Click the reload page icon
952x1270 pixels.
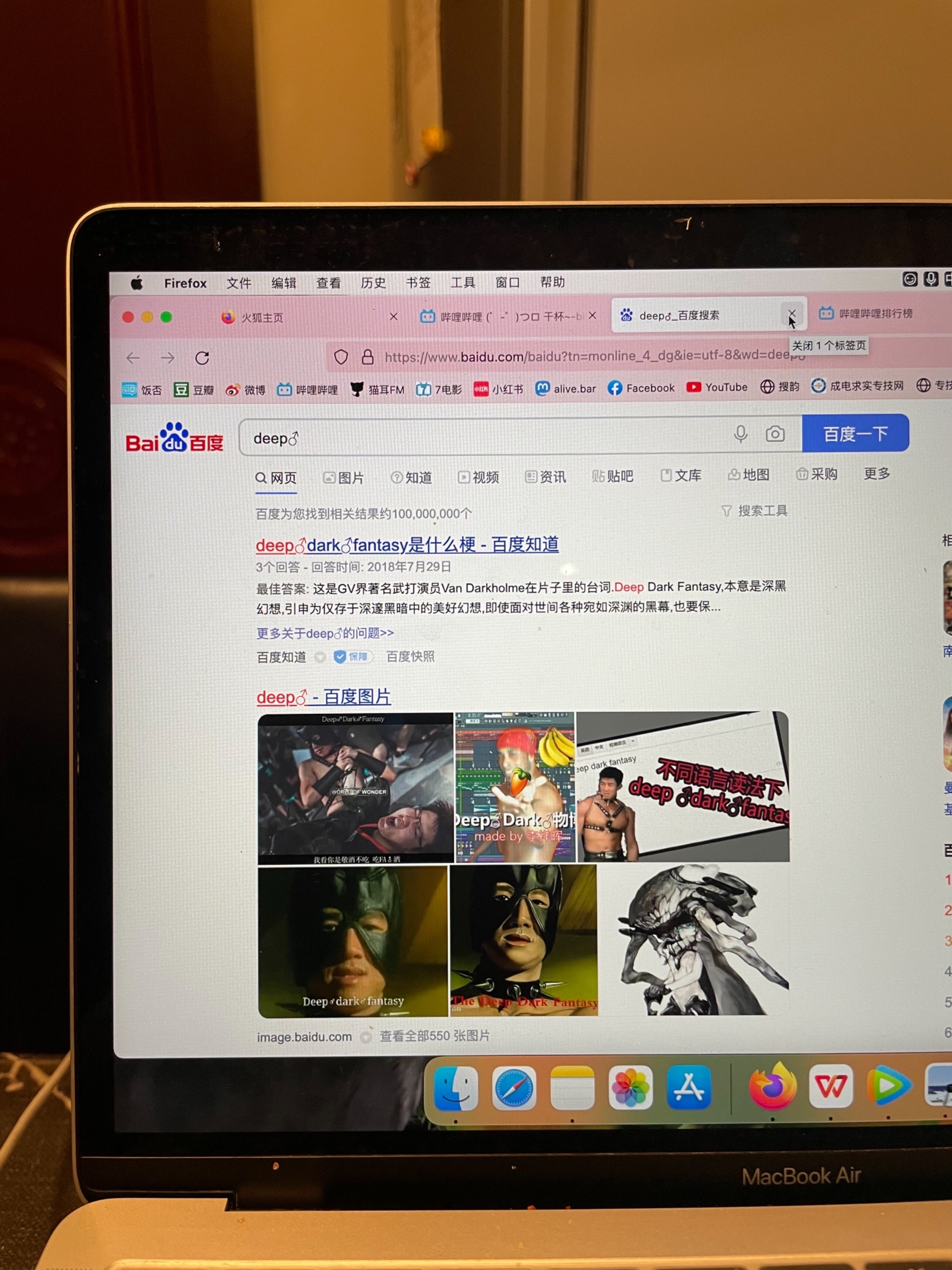click(x=202, y=358)
